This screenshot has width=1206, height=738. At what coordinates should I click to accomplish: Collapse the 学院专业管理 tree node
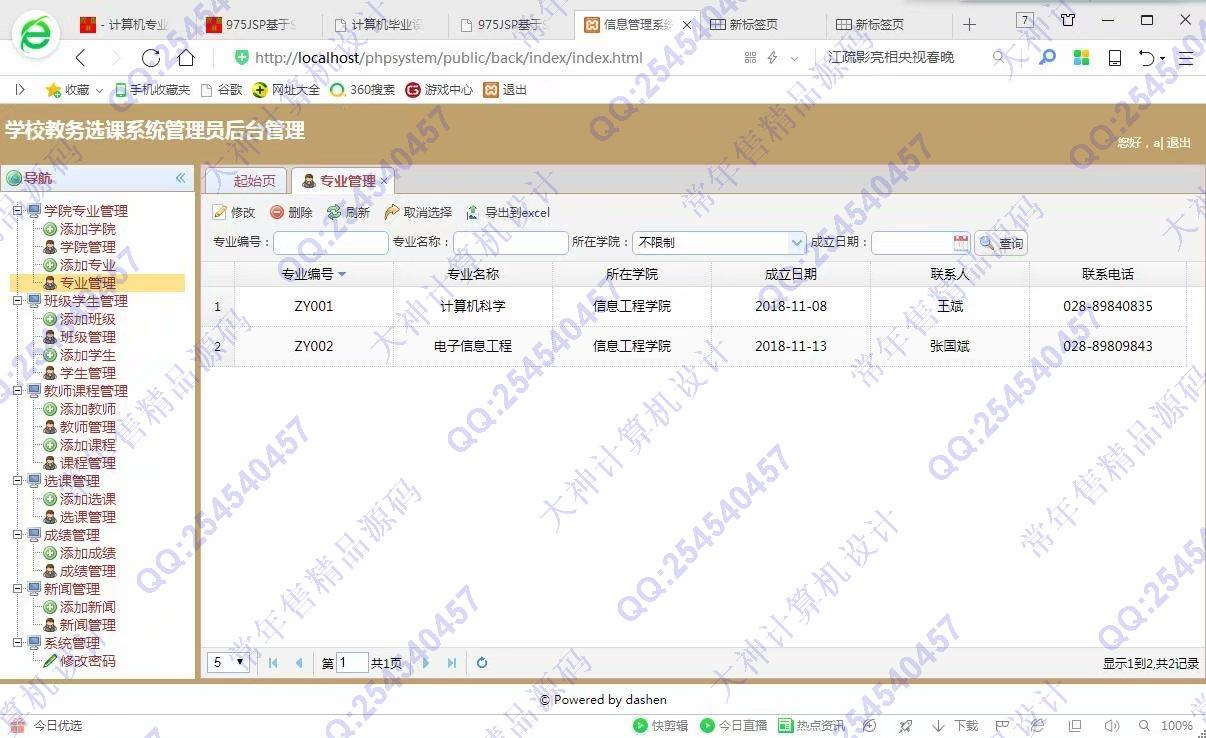(x=17, y=211)
